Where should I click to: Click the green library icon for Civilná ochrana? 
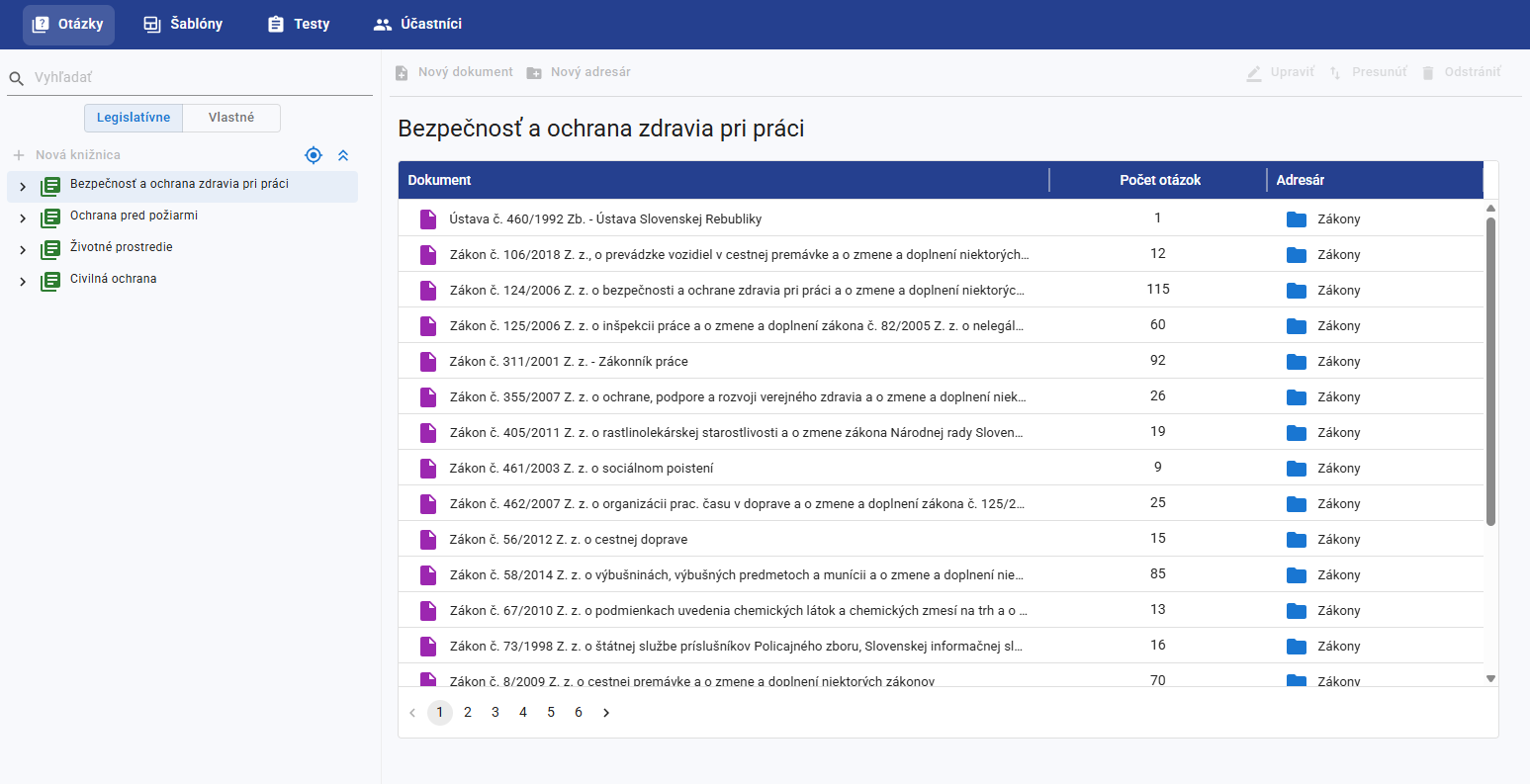pyautogui.click(x=50, y=281)
